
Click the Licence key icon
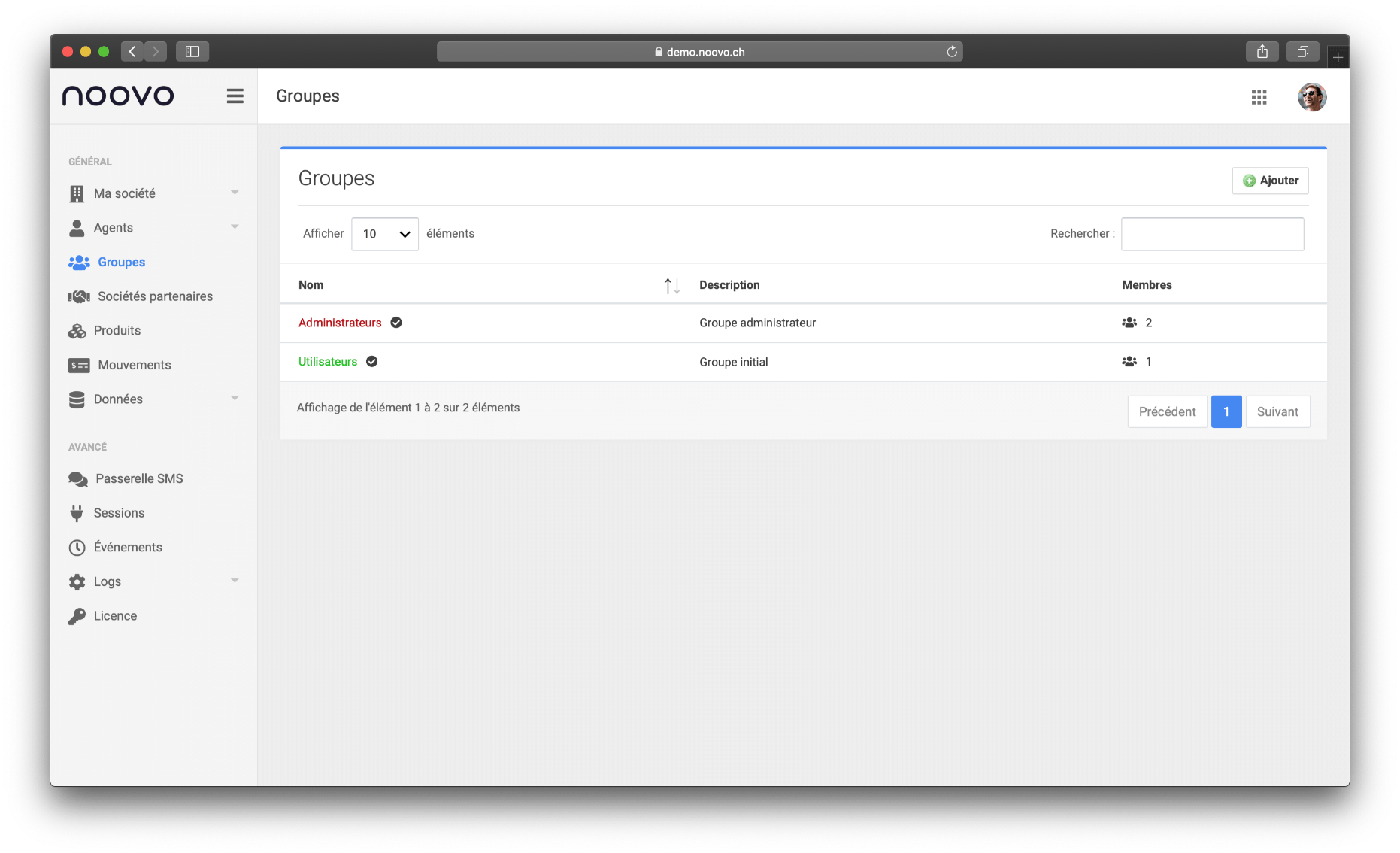[x=77, y=616]
